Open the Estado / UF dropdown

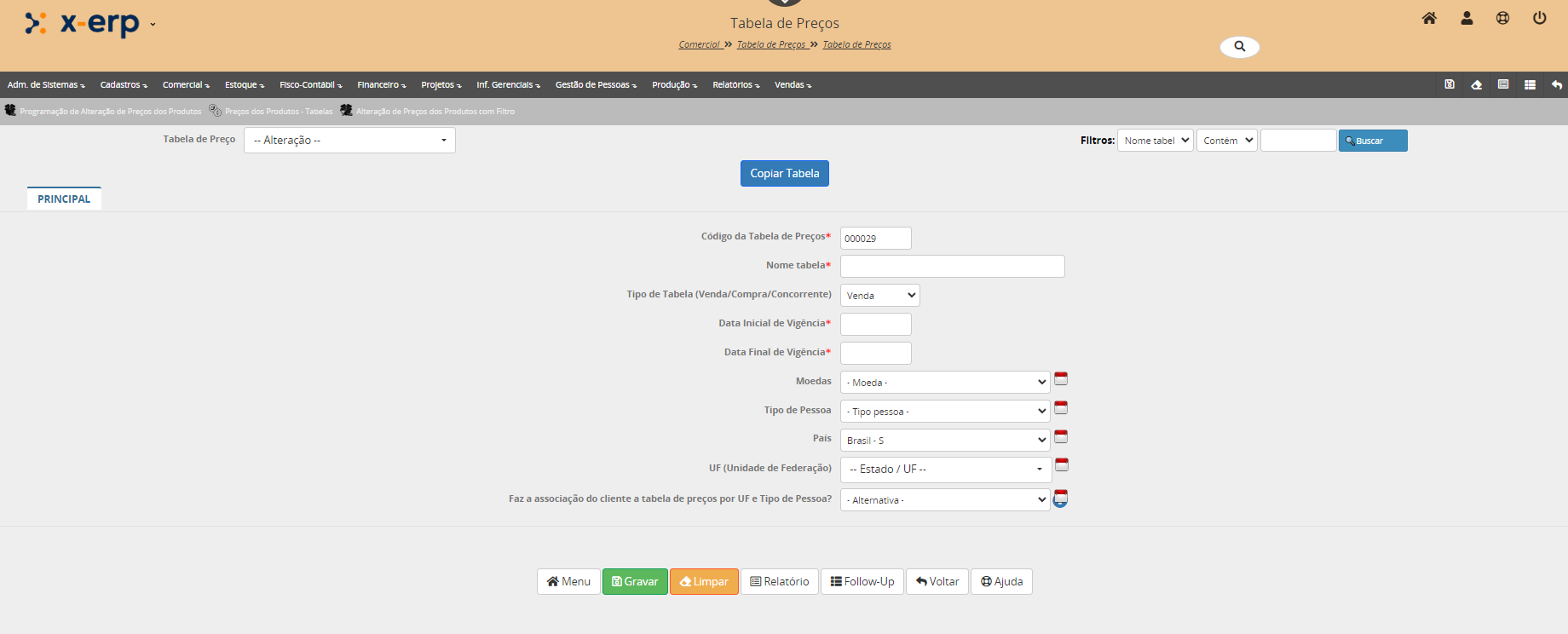coord(945,470)
